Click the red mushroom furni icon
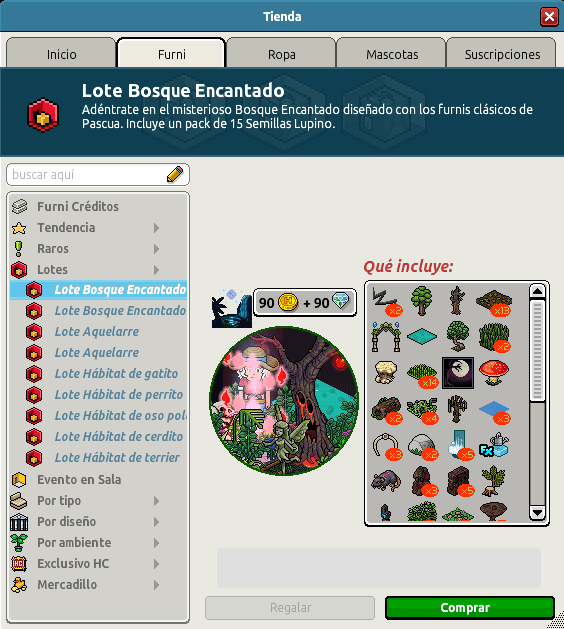The width and height of the screenshot is (564, 629). point(493,373)
